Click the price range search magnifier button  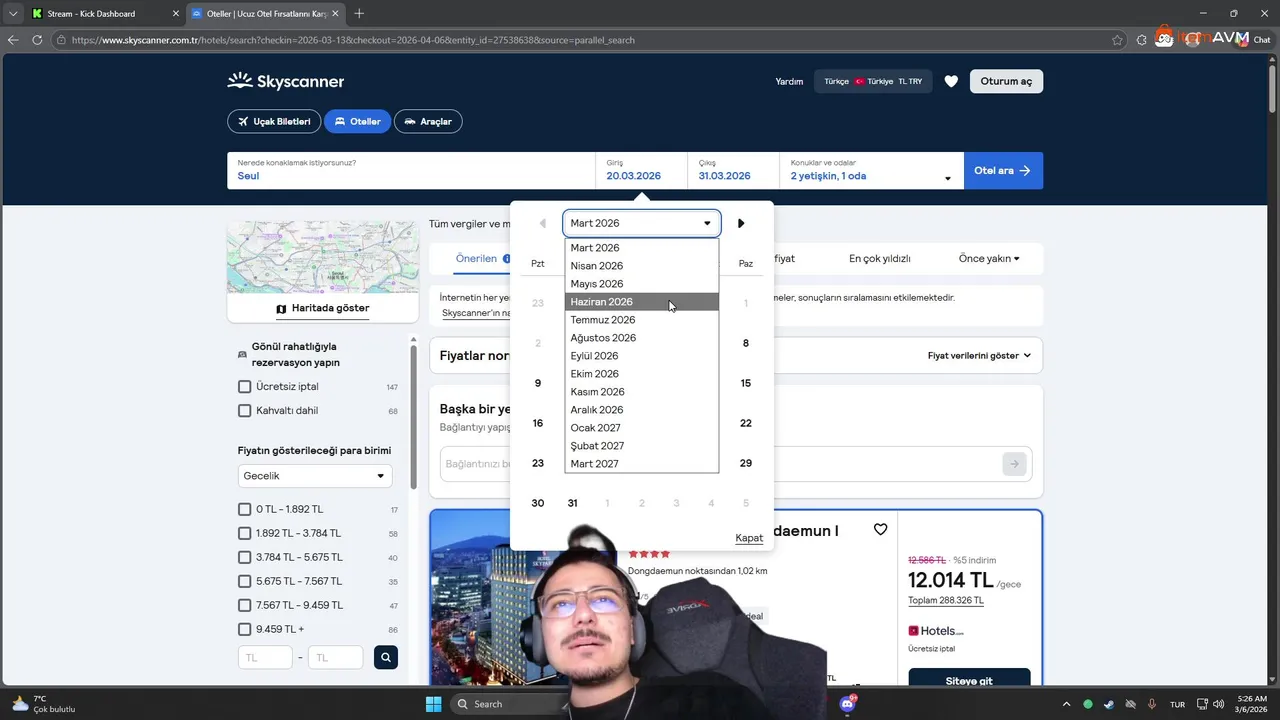coord(385,657)
